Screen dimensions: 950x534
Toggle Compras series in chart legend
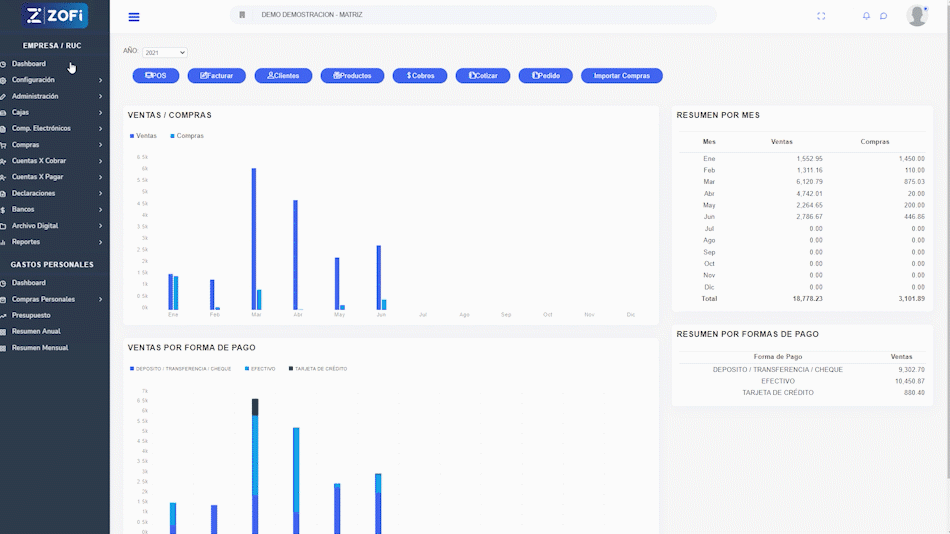click(x=186, y=136)
